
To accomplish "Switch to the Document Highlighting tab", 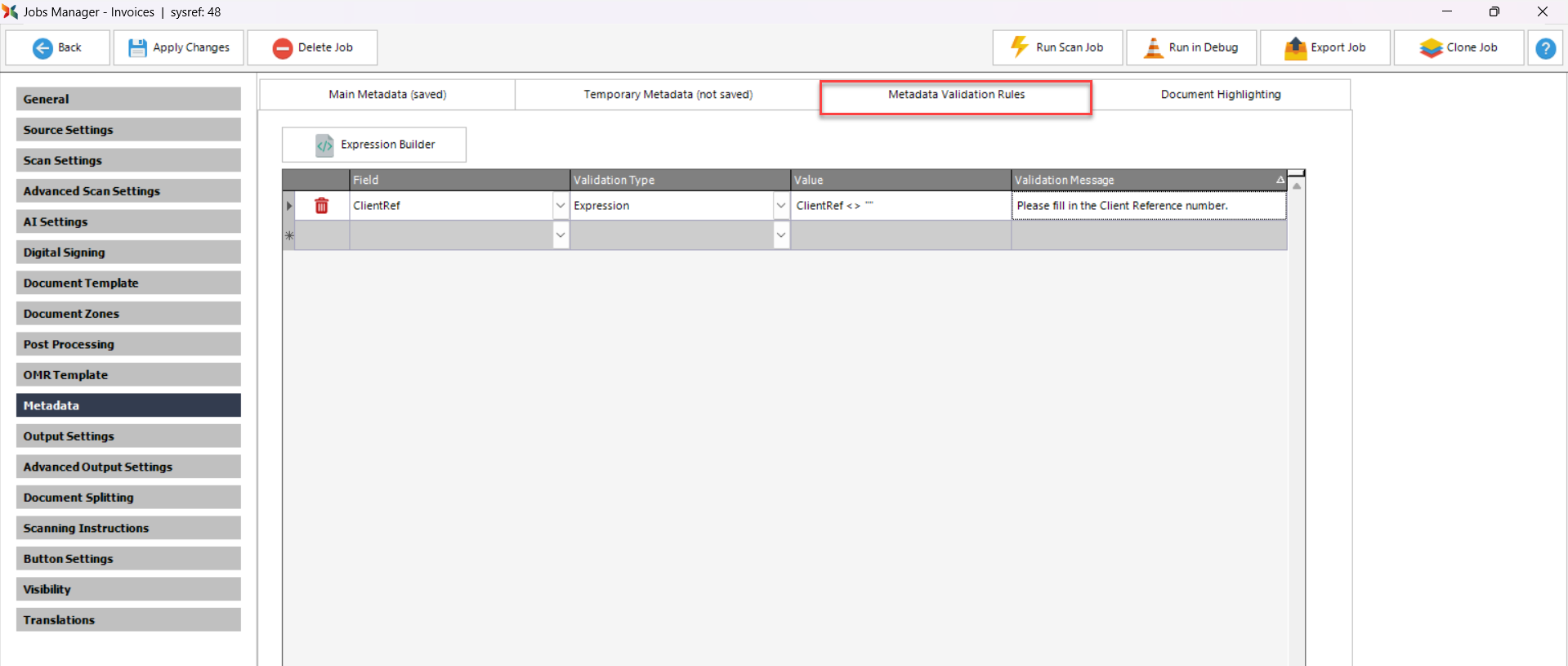I will point(1220,95).
